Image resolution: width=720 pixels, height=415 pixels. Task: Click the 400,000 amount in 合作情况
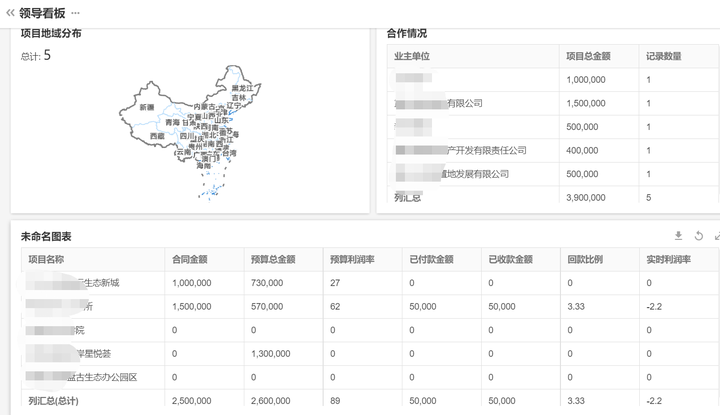tap(582, 150)
